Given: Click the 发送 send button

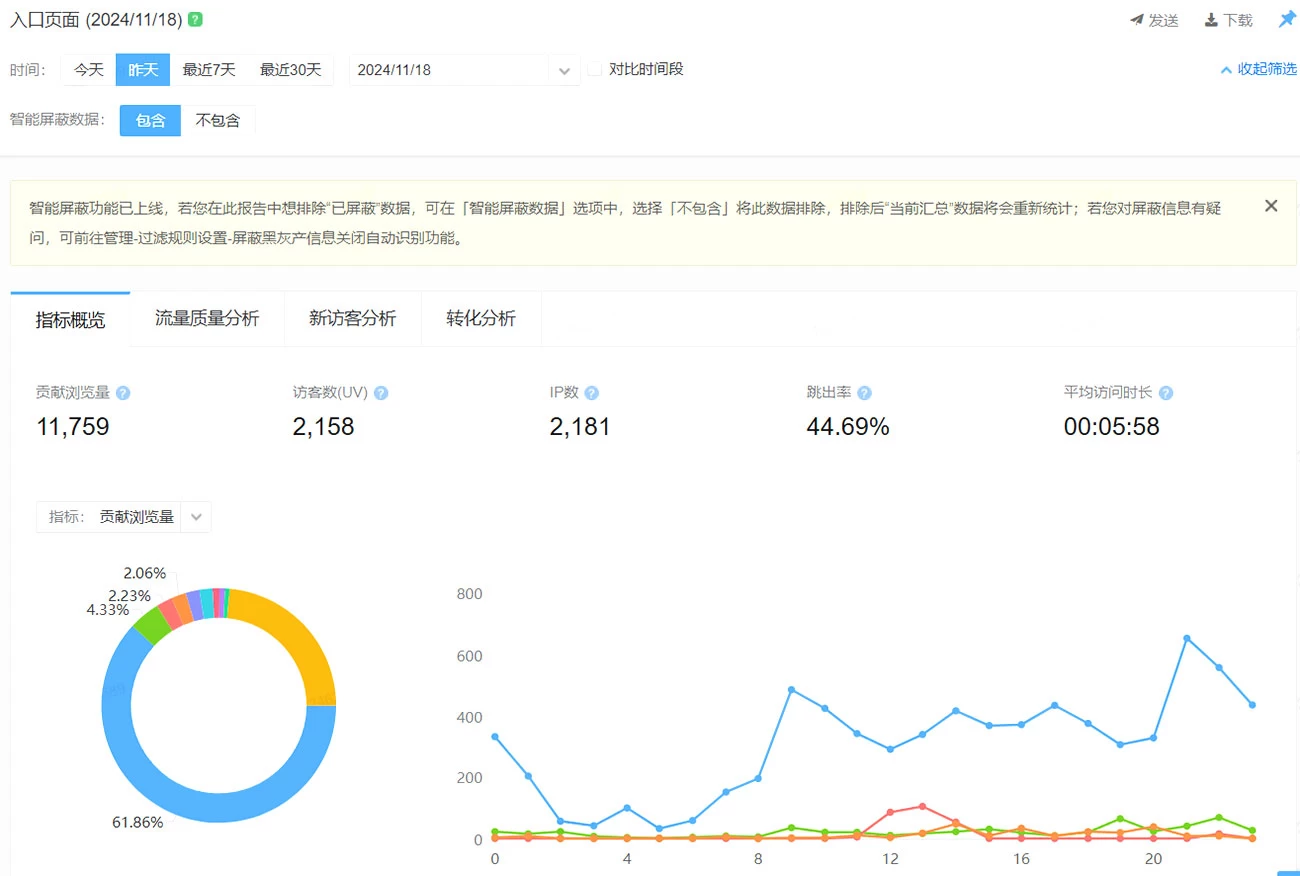Looking at the screenshot, I should 1154,20.
